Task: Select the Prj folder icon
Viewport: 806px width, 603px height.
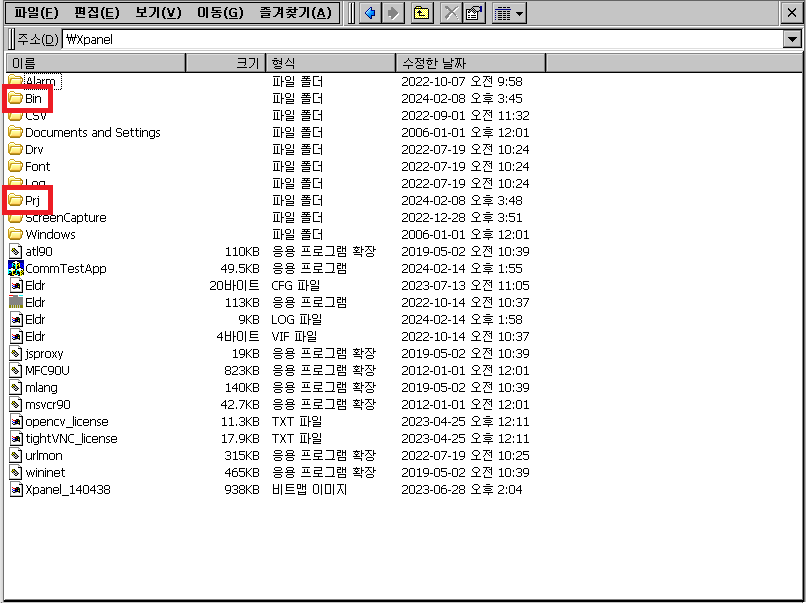Action: click(x=15, y=200)
